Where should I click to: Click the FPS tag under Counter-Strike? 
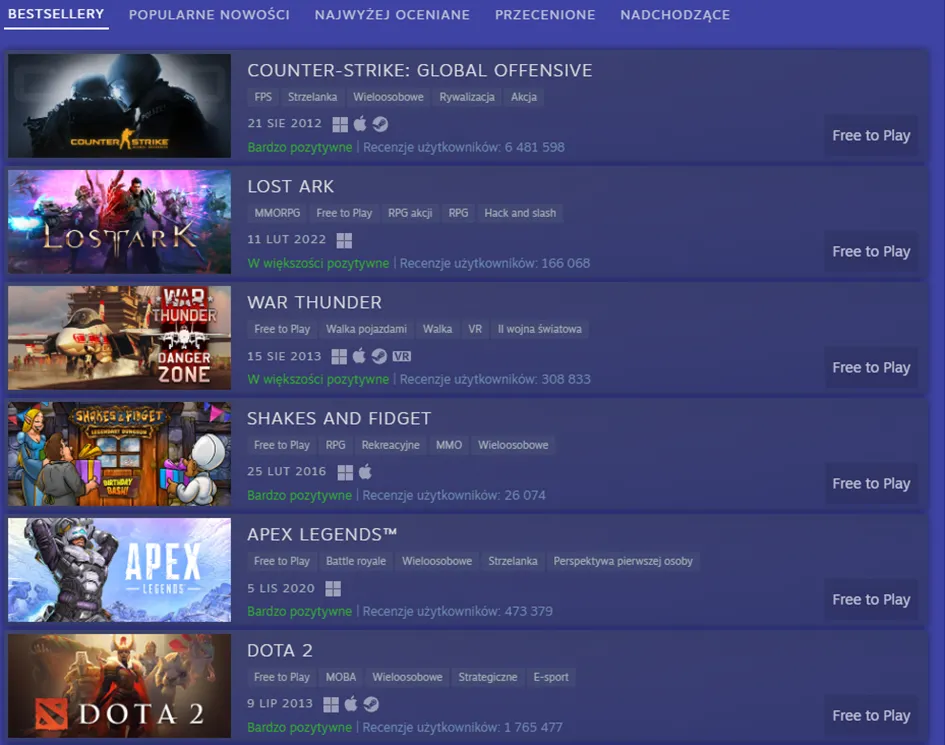(263, 97)
